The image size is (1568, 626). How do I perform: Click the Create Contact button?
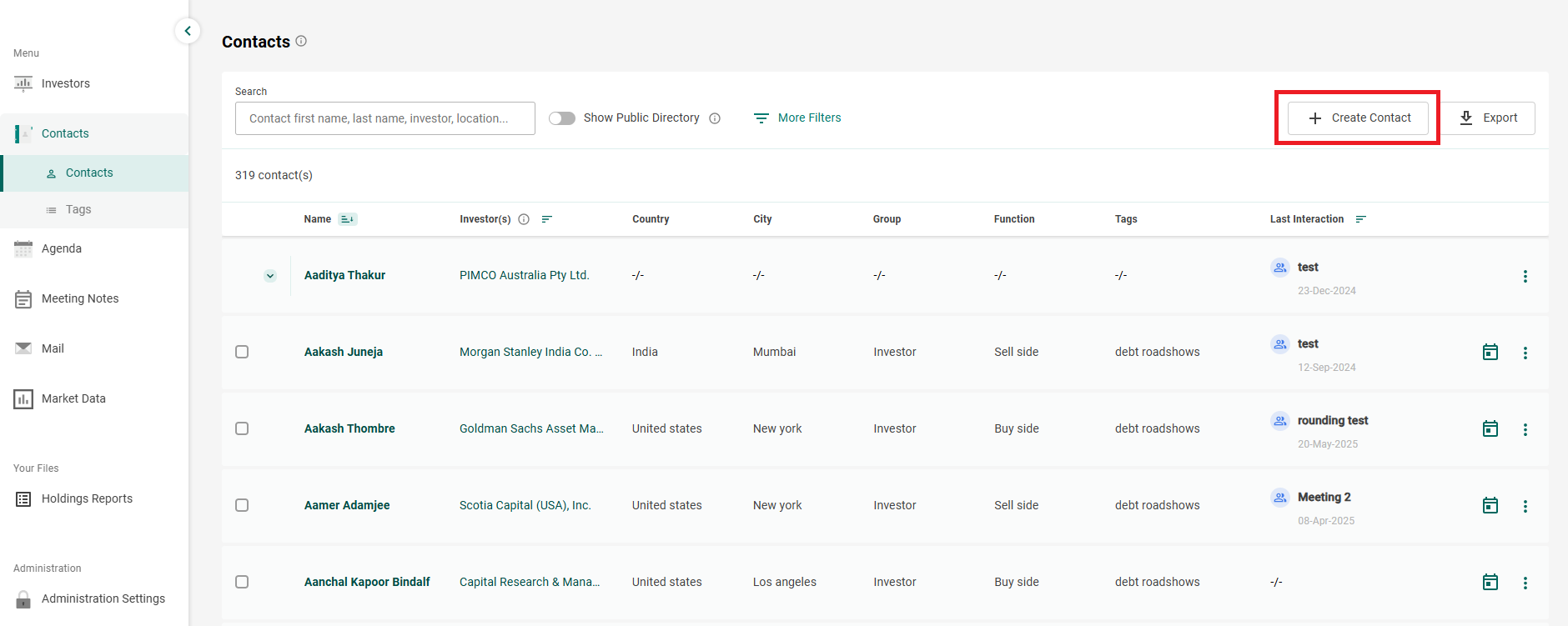coord(1358,118)
